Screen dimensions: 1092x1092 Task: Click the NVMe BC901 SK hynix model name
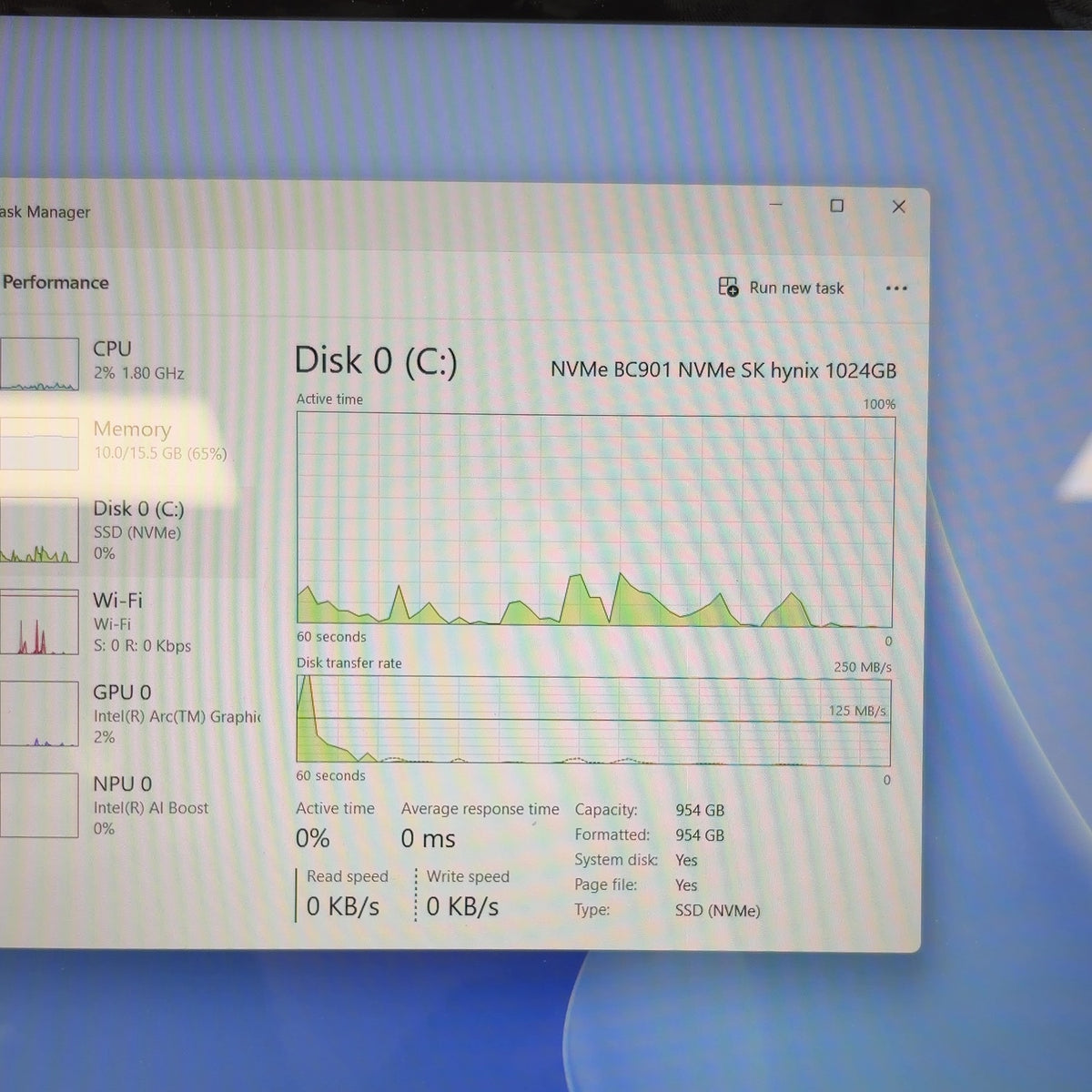pyautogui.click(x=723, y=370)
